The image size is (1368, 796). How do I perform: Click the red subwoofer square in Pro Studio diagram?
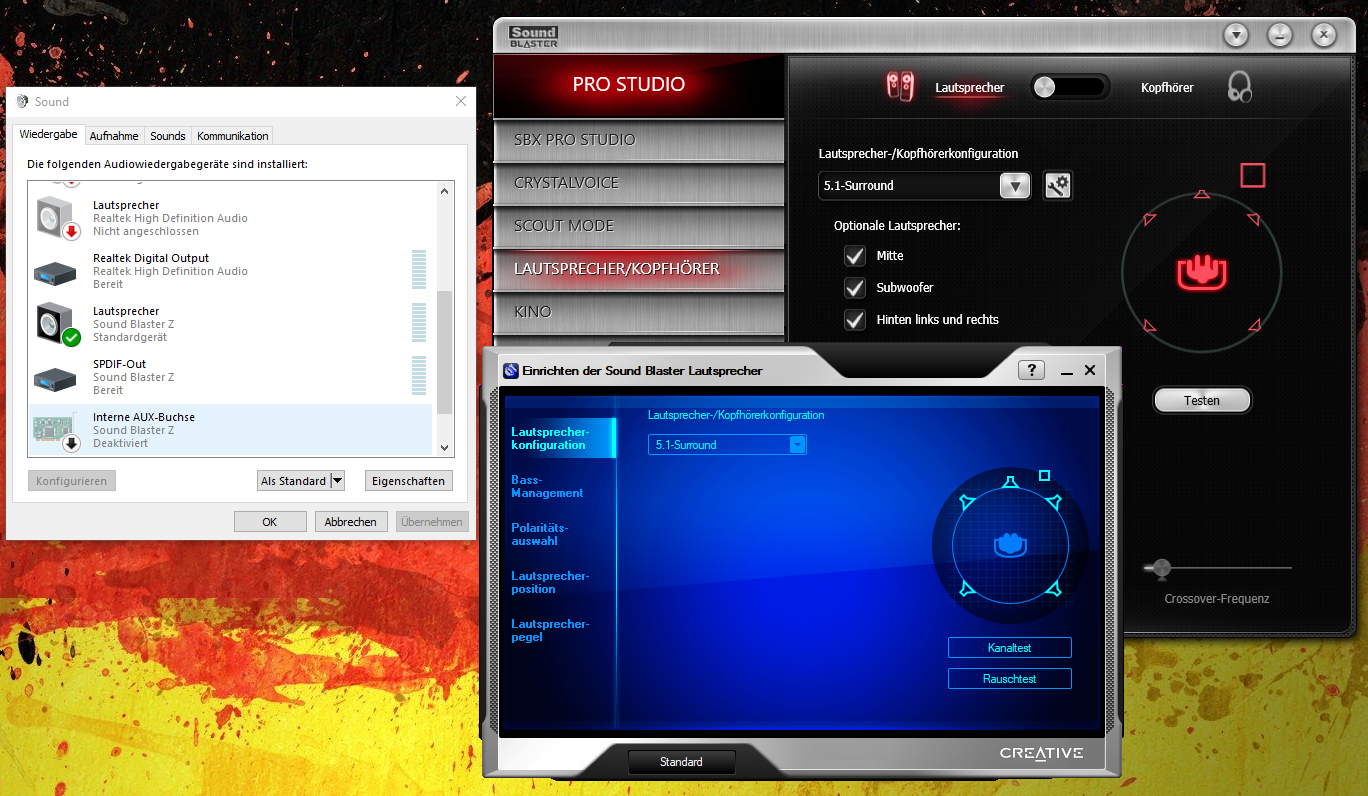[1252, 176]
